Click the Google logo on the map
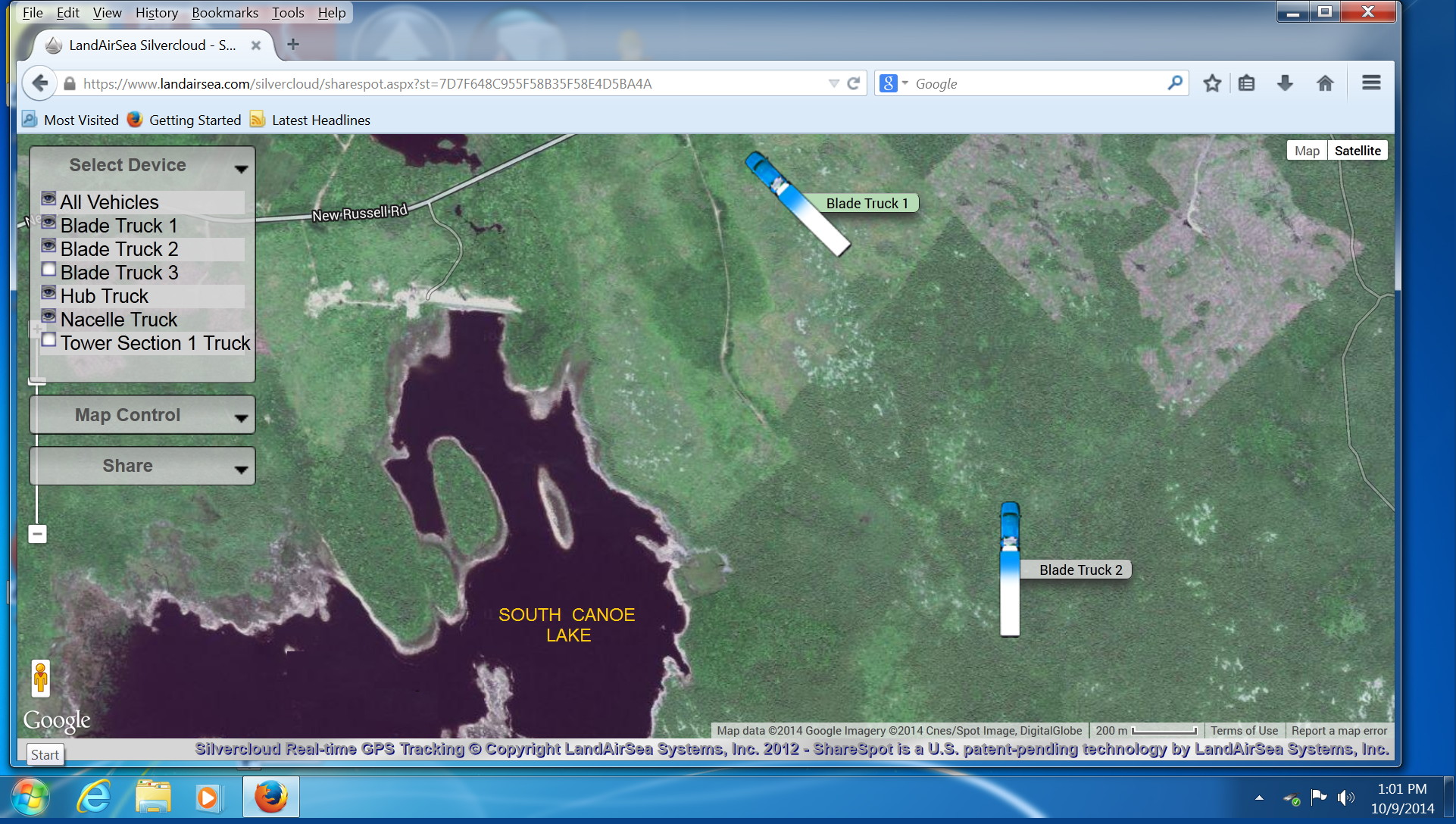Image resolution: width=1456 pixels, height=824 pixels. click(x=57, y=720)
